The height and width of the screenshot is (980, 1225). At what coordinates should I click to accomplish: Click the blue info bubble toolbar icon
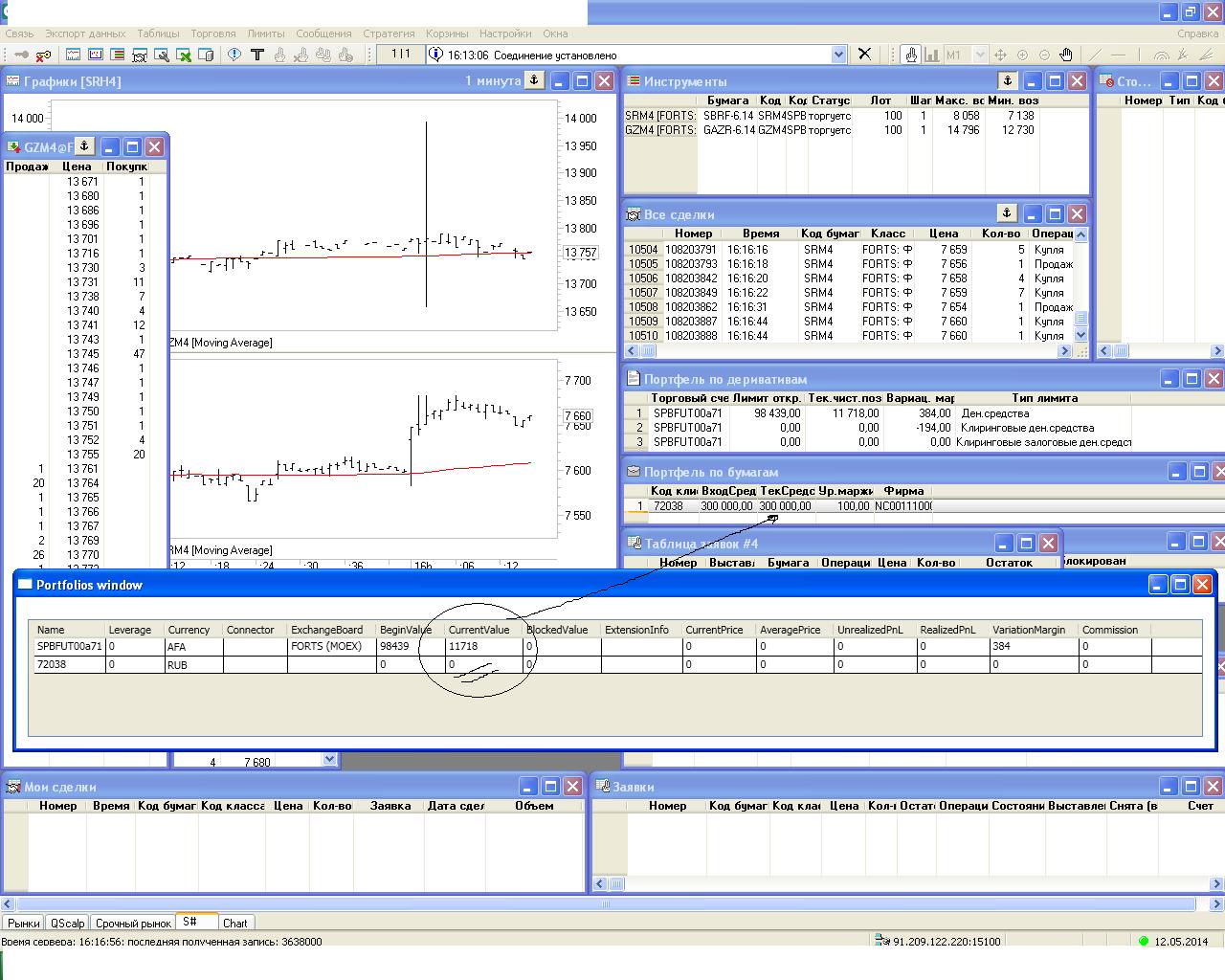pos(234,55)
